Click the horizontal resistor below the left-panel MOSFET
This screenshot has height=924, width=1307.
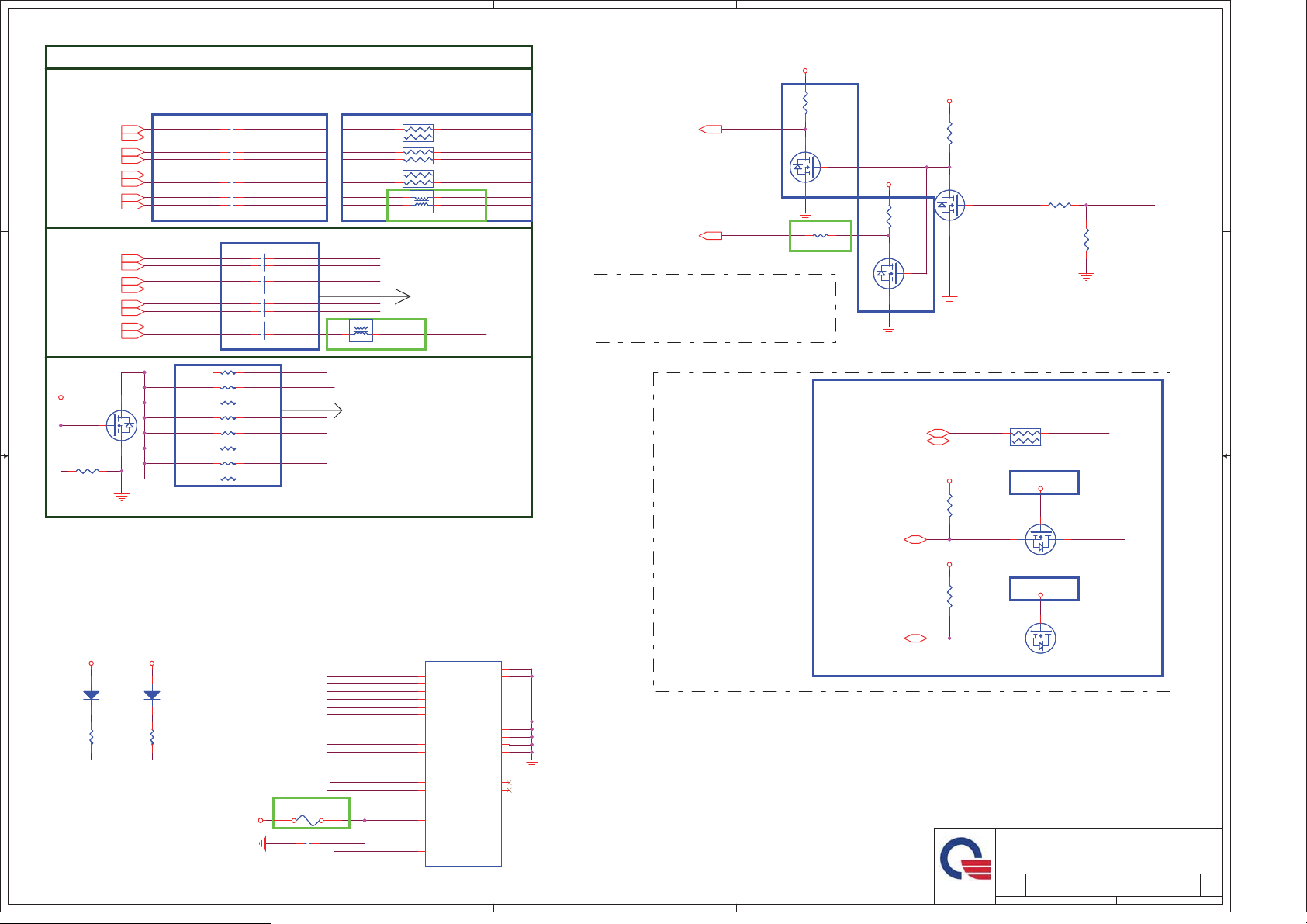point(88,470)
